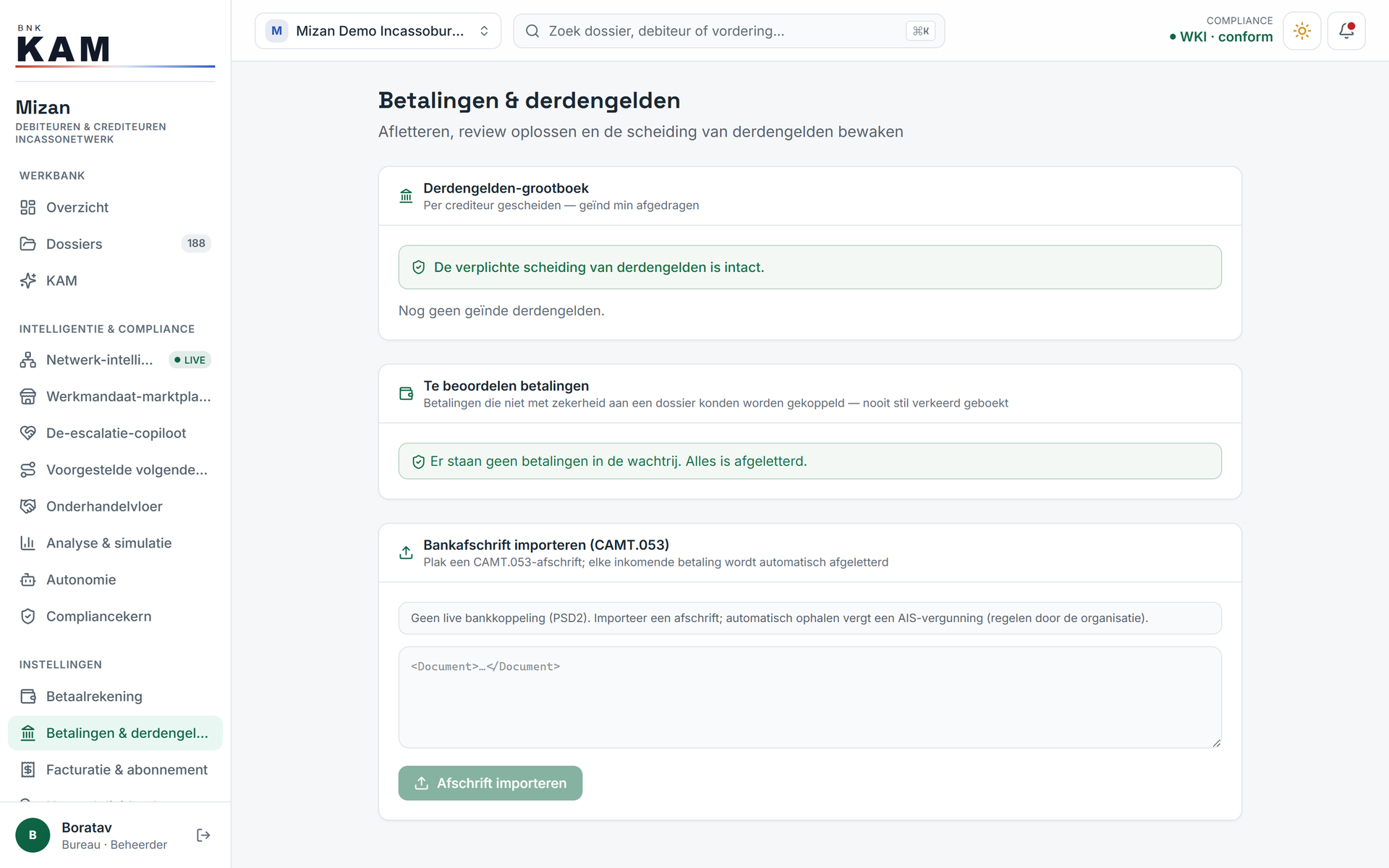The image size is (1389, 868).
Task: Open Netwerk-intelligentie marked LIVE
Action: click(115, 360)
